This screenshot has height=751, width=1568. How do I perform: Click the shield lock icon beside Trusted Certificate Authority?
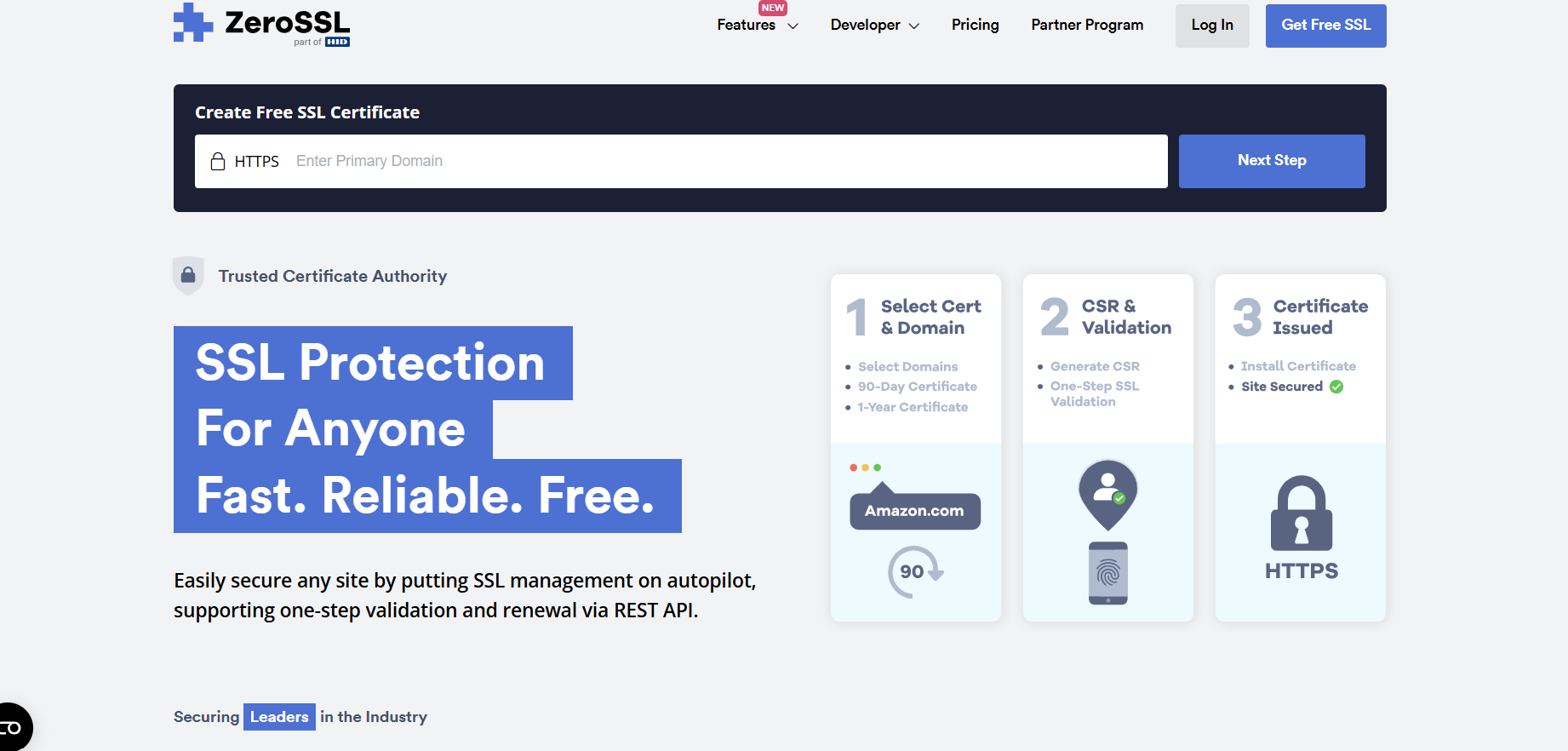[188, 275]
